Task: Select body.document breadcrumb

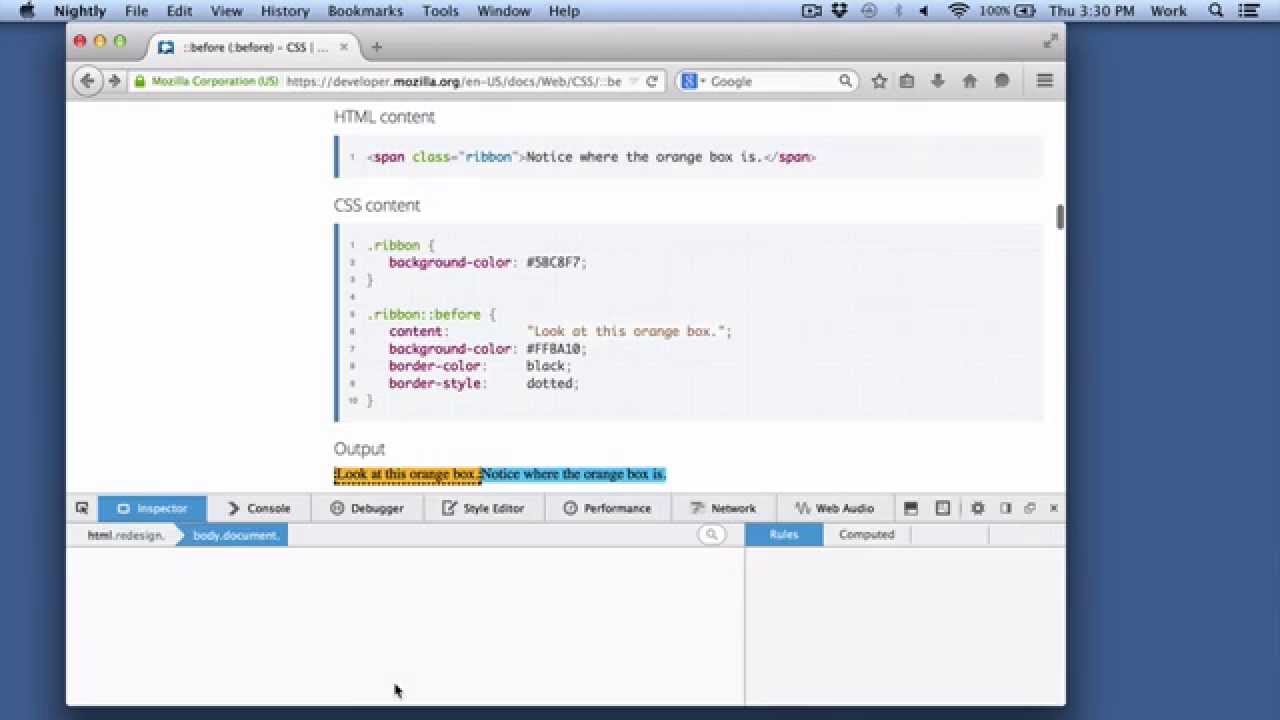Action: pyautogui.click(x=235, y=535)
